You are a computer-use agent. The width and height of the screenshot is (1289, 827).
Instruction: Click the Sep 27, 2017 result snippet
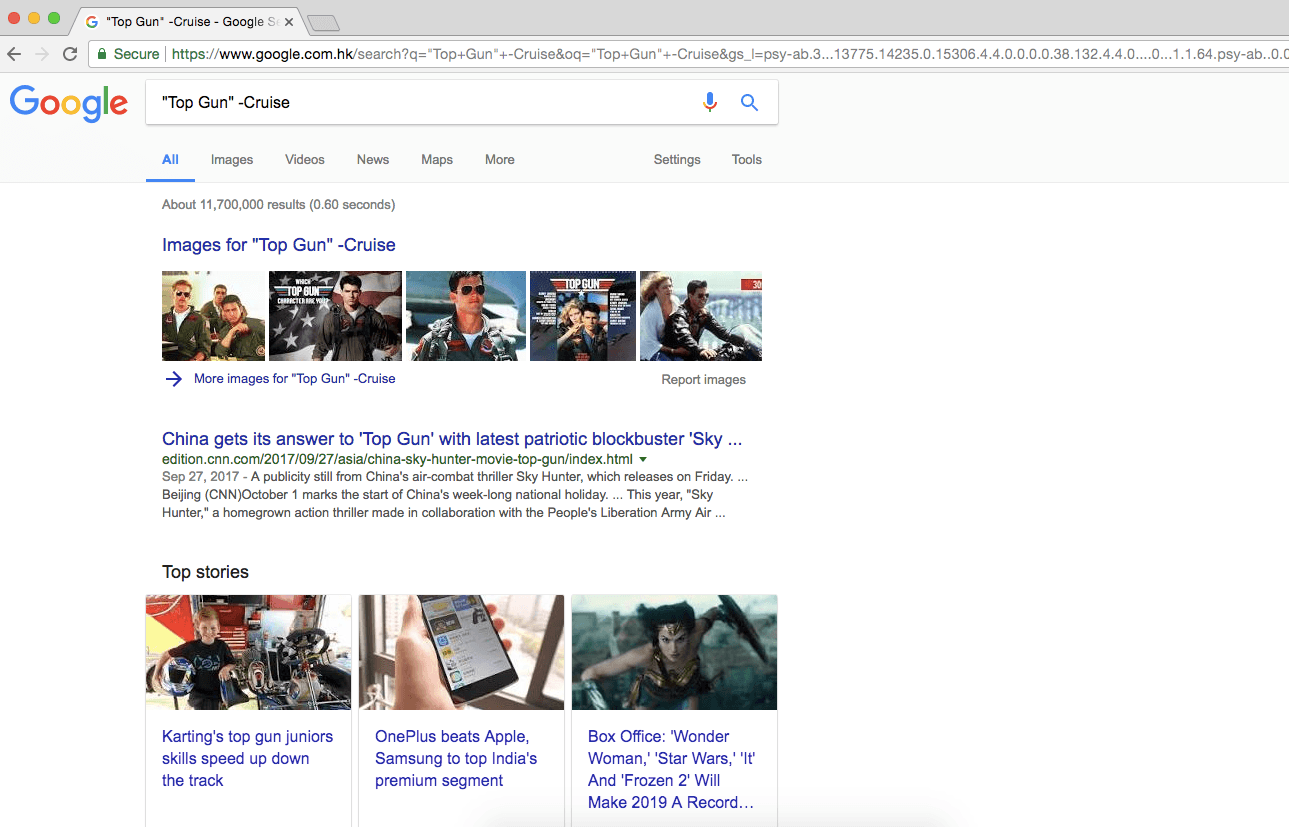[455, 495]
